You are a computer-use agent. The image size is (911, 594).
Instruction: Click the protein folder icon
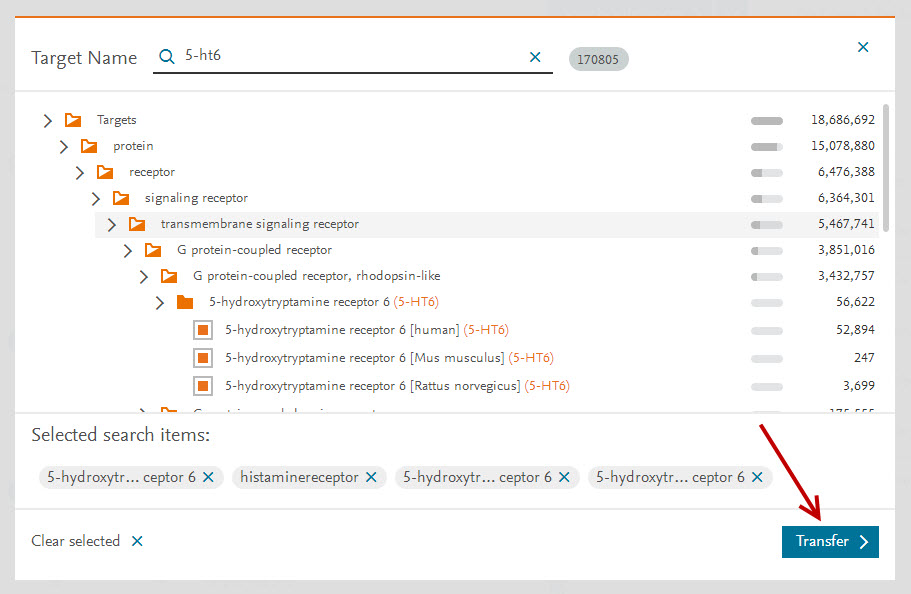point(89,146)
